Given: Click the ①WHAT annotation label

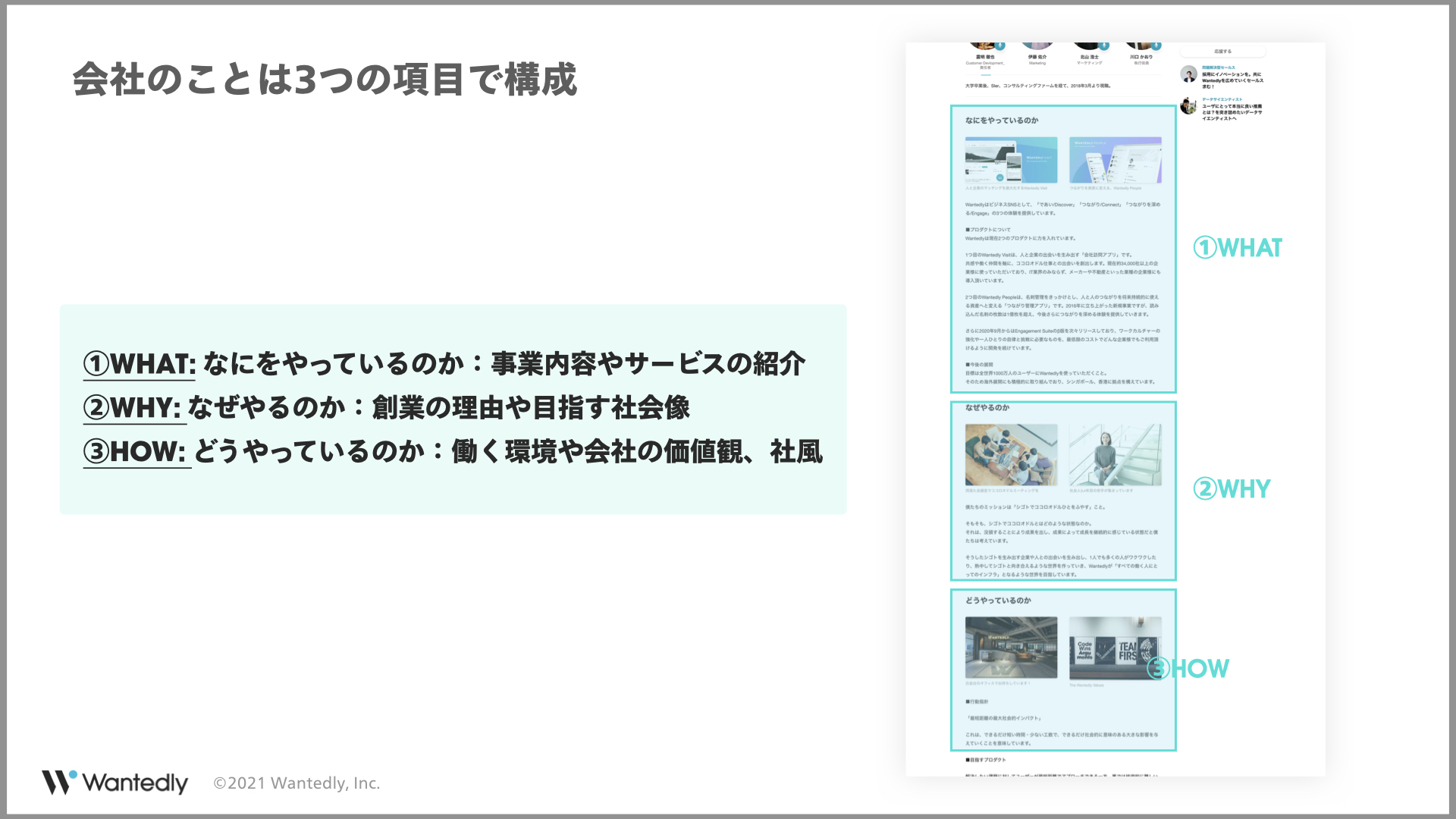Looking at the screenshot, I should pos(1238,248).
